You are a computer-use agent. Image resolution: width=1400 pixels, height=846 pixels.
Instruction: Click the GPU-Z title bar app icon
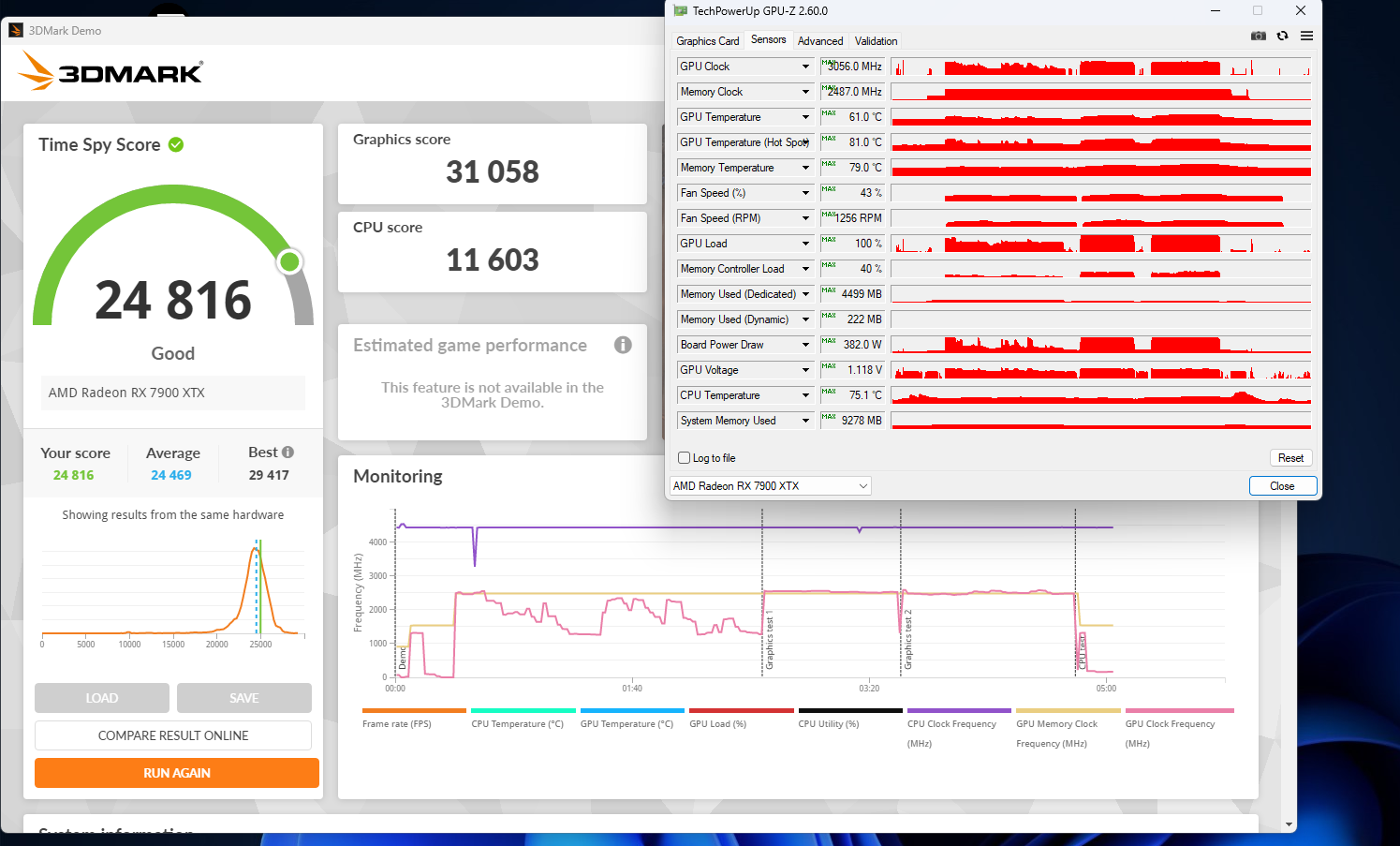coord(681,11)
